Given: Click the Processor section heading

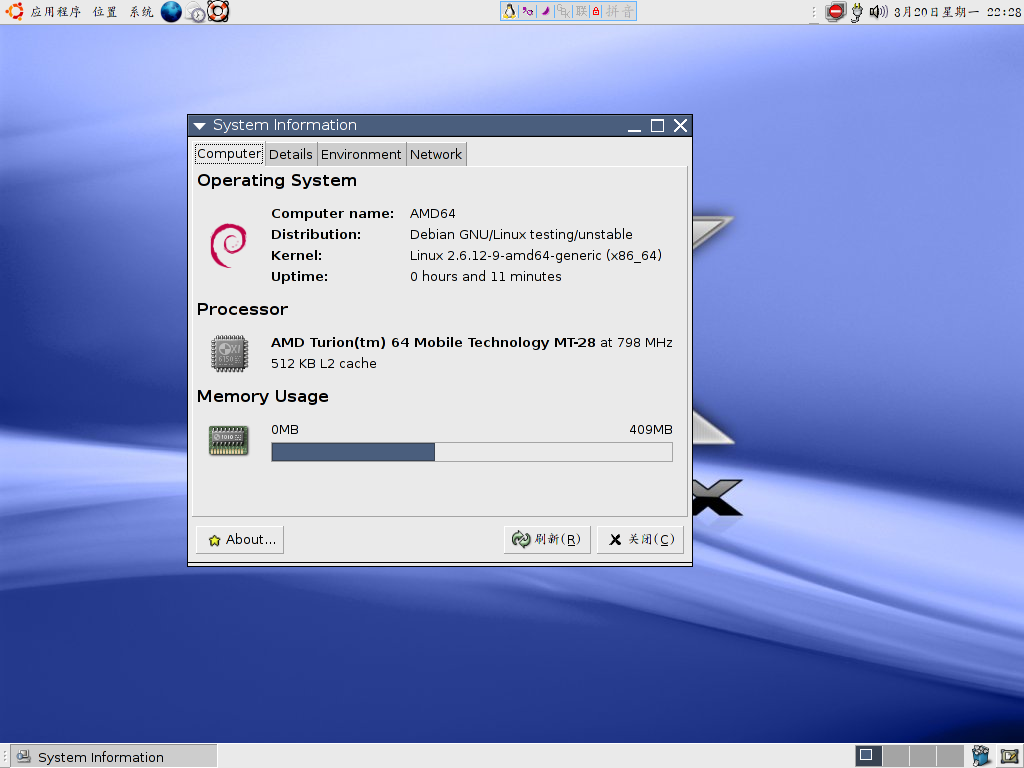Looking at the screenshot, I should tap(242, 310).
